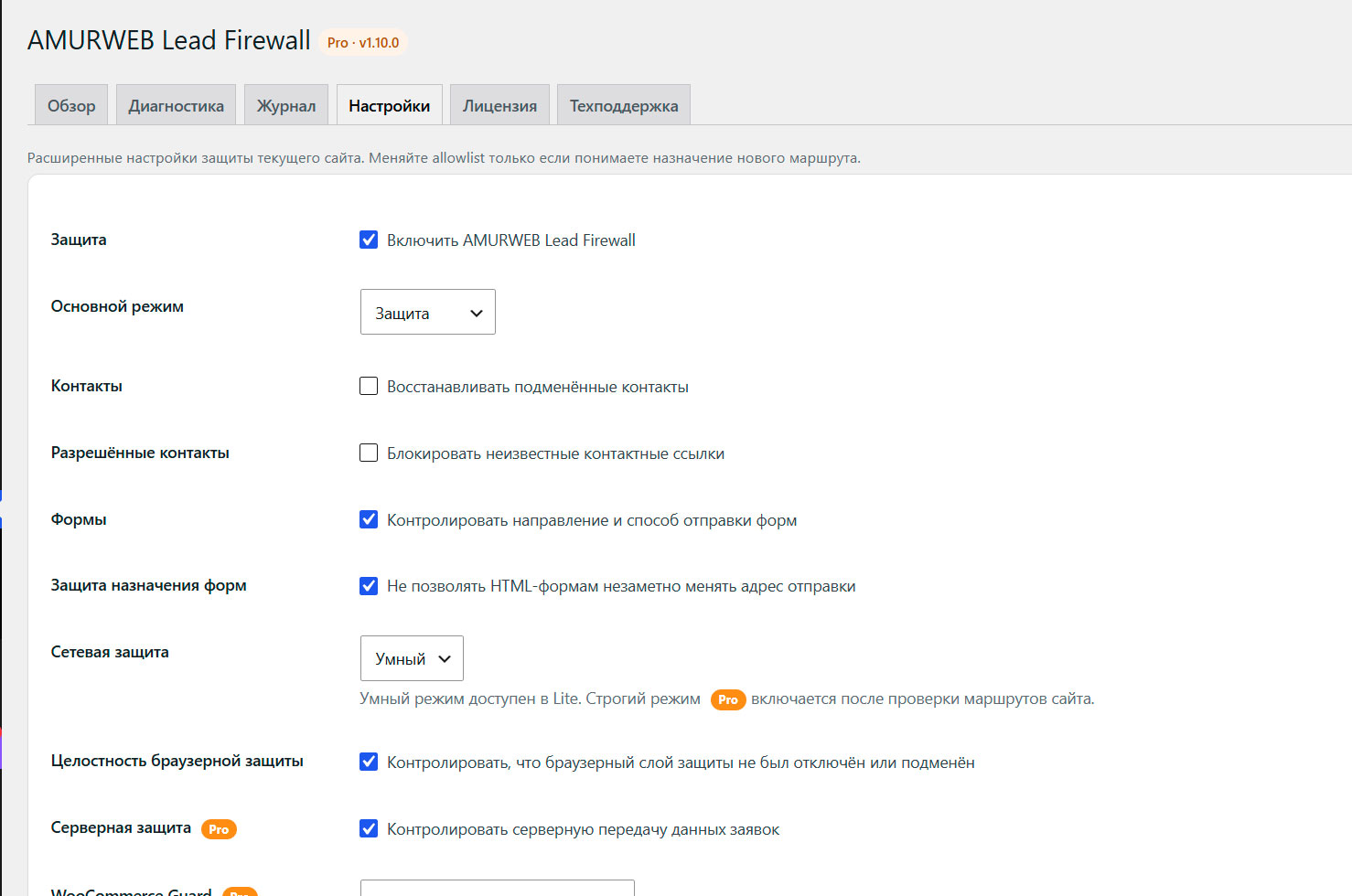Select the Лицензия tab

pos(499,105)
